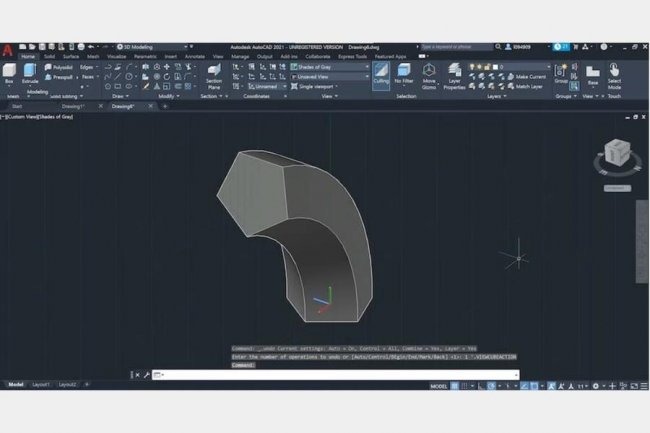Activate the Section Plane tool
The height and width of the screenshot is (433, 650).
point(214,76)
